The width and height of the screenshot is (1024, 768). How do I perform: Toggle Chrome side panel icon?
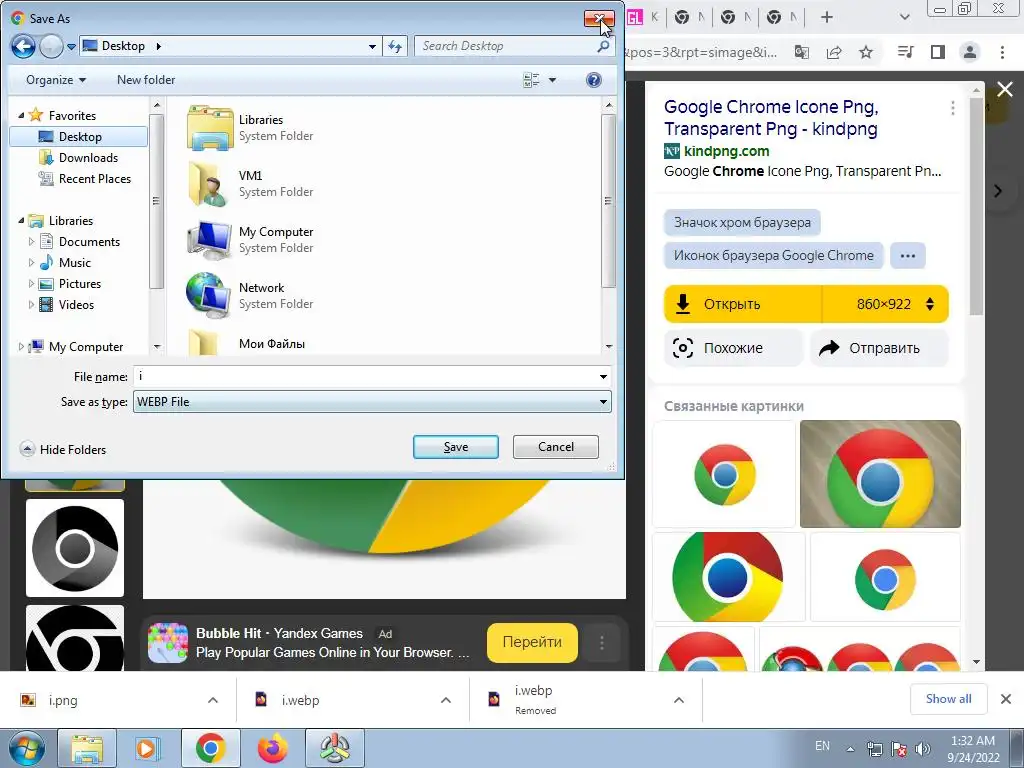(x=938, y=52)
